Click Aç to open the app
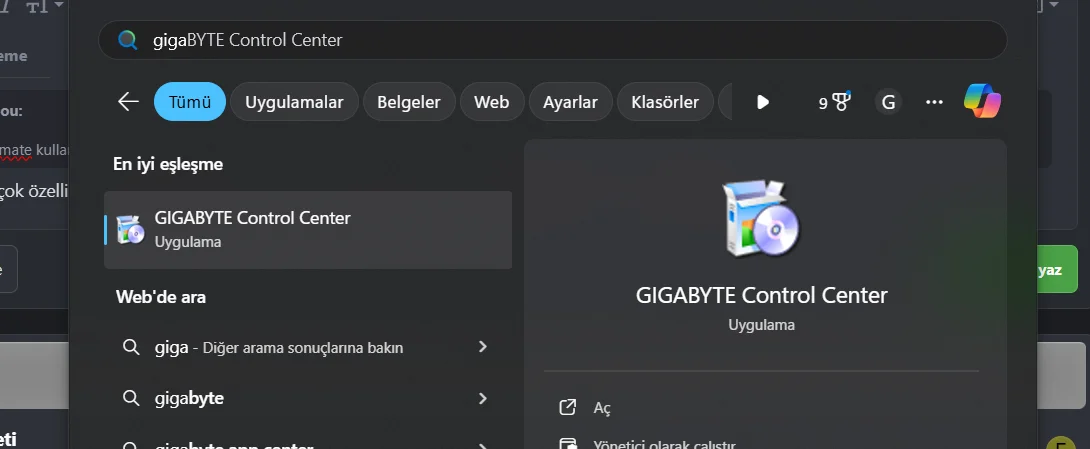The height and width of the screenshot is (449, 1090). (x=602, y=408)
